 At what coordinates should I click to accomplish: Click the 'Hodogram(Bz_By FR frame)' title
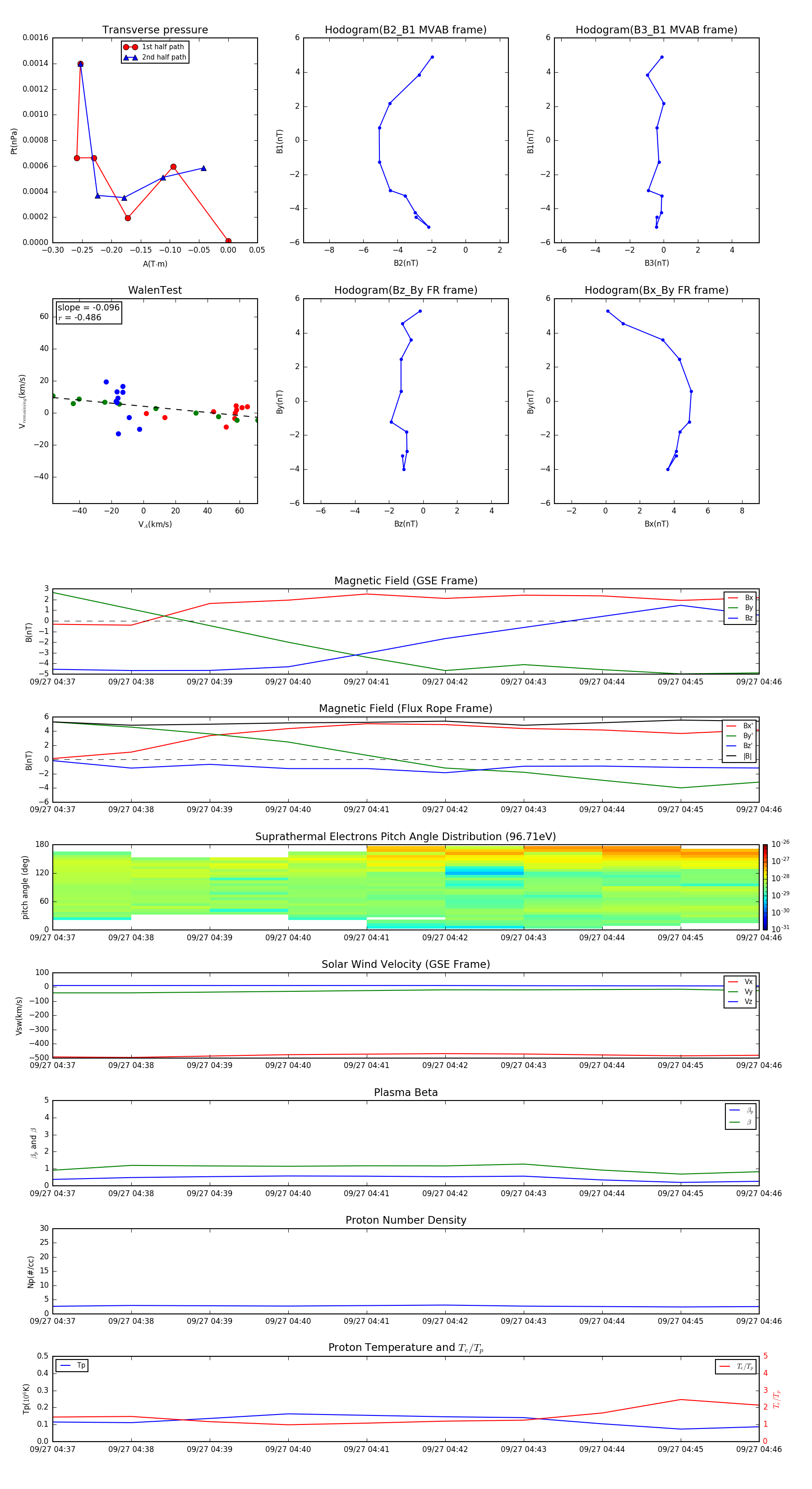[x=406, y=290]
